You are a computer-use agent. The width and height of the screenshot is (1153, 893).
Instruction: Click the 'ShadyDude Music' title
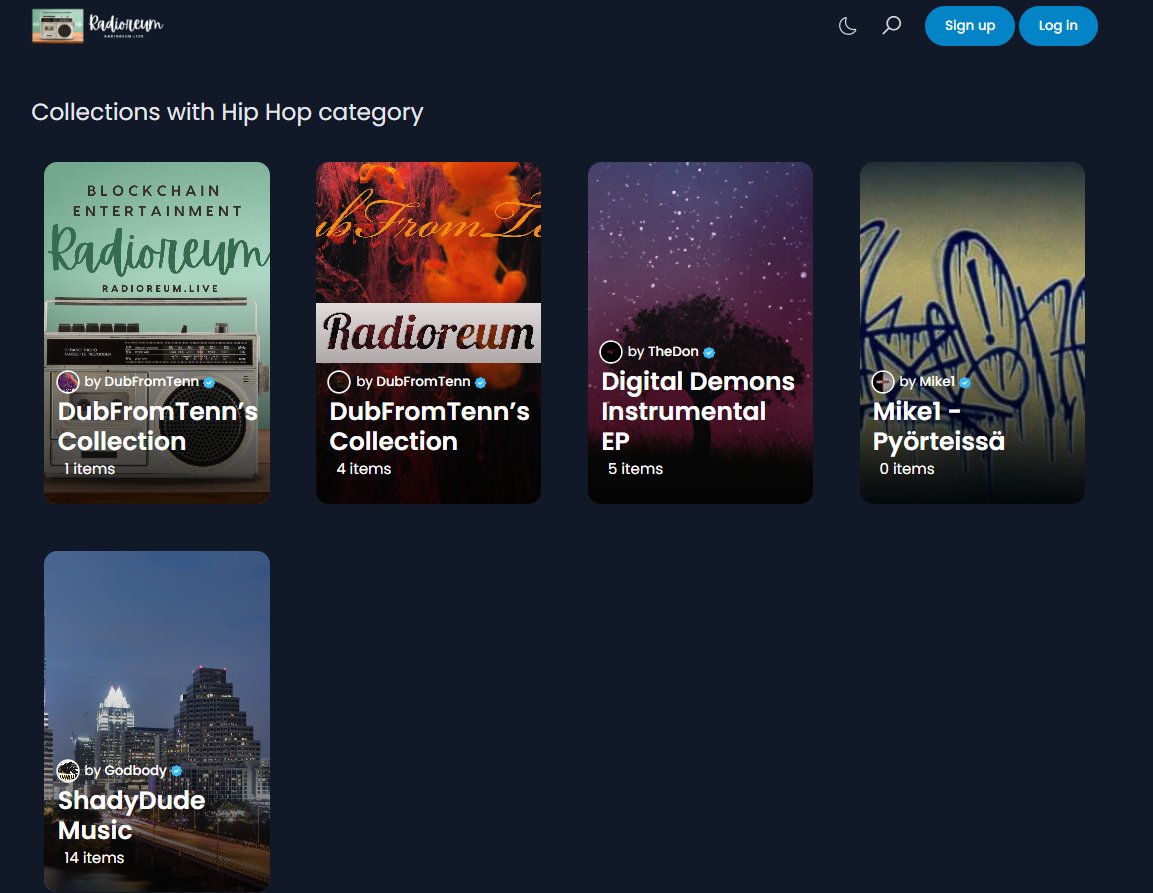(131, 815)
